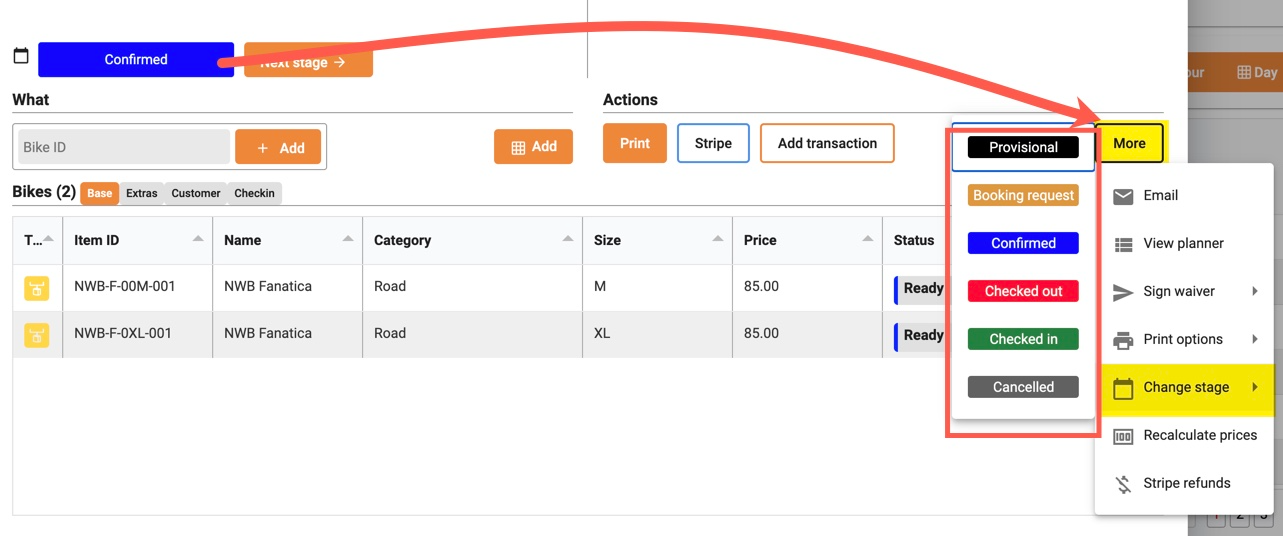Switch to the Extras tab

point(141,193)
